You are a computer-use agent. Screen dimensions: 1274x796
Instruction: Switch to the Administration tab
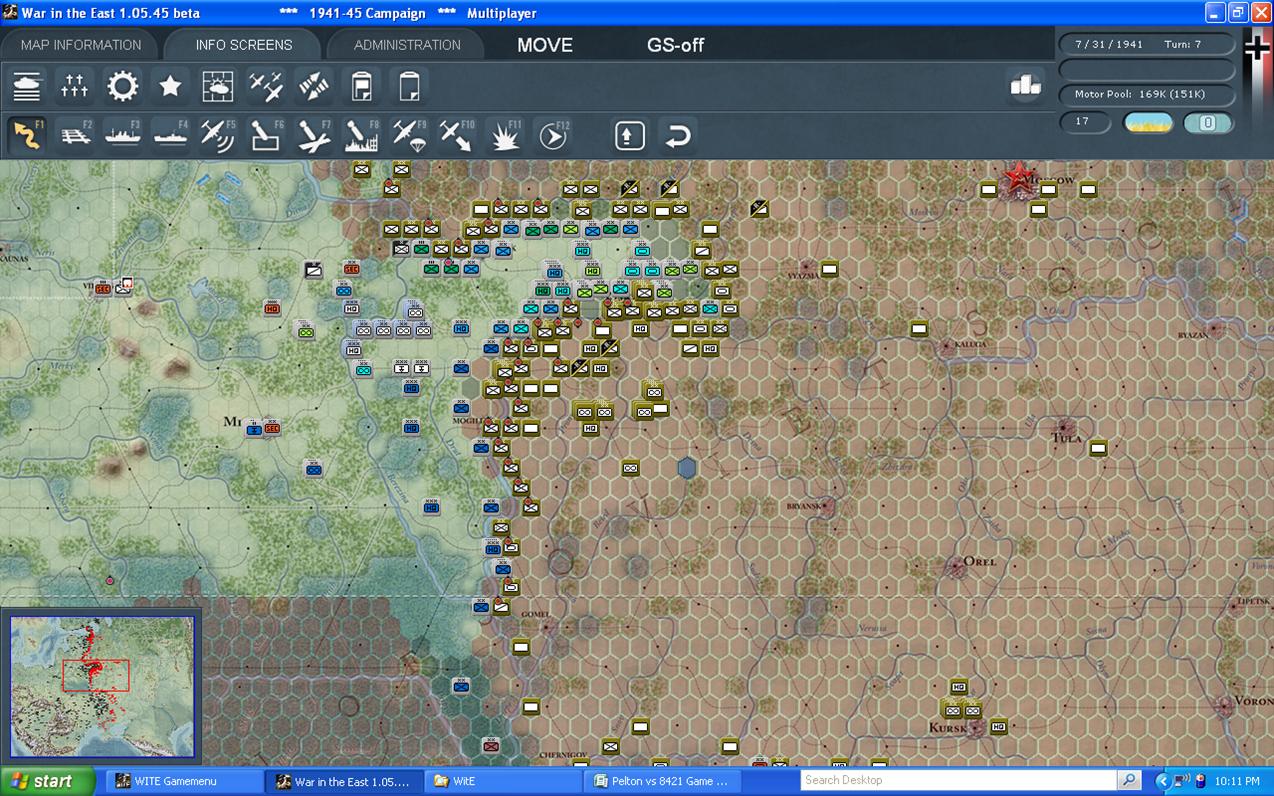407,45
